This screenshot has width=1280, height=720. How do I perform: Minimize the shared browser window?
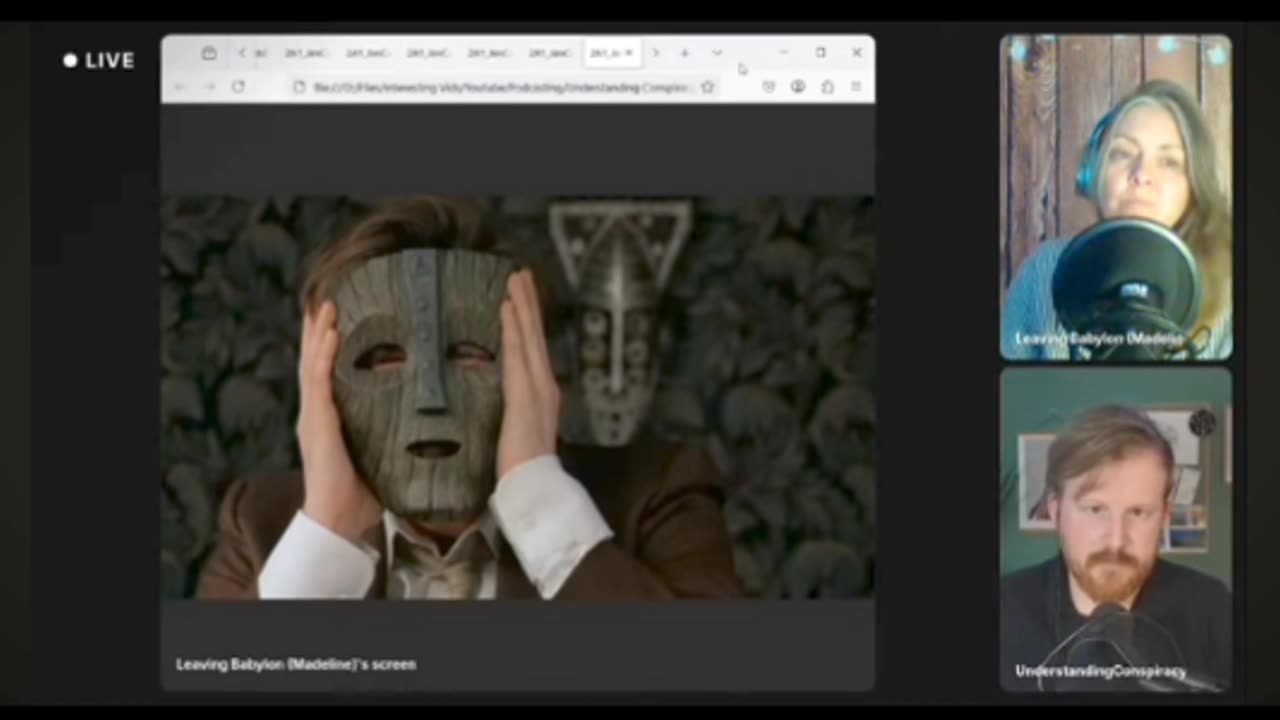click(x=784, y=53)
